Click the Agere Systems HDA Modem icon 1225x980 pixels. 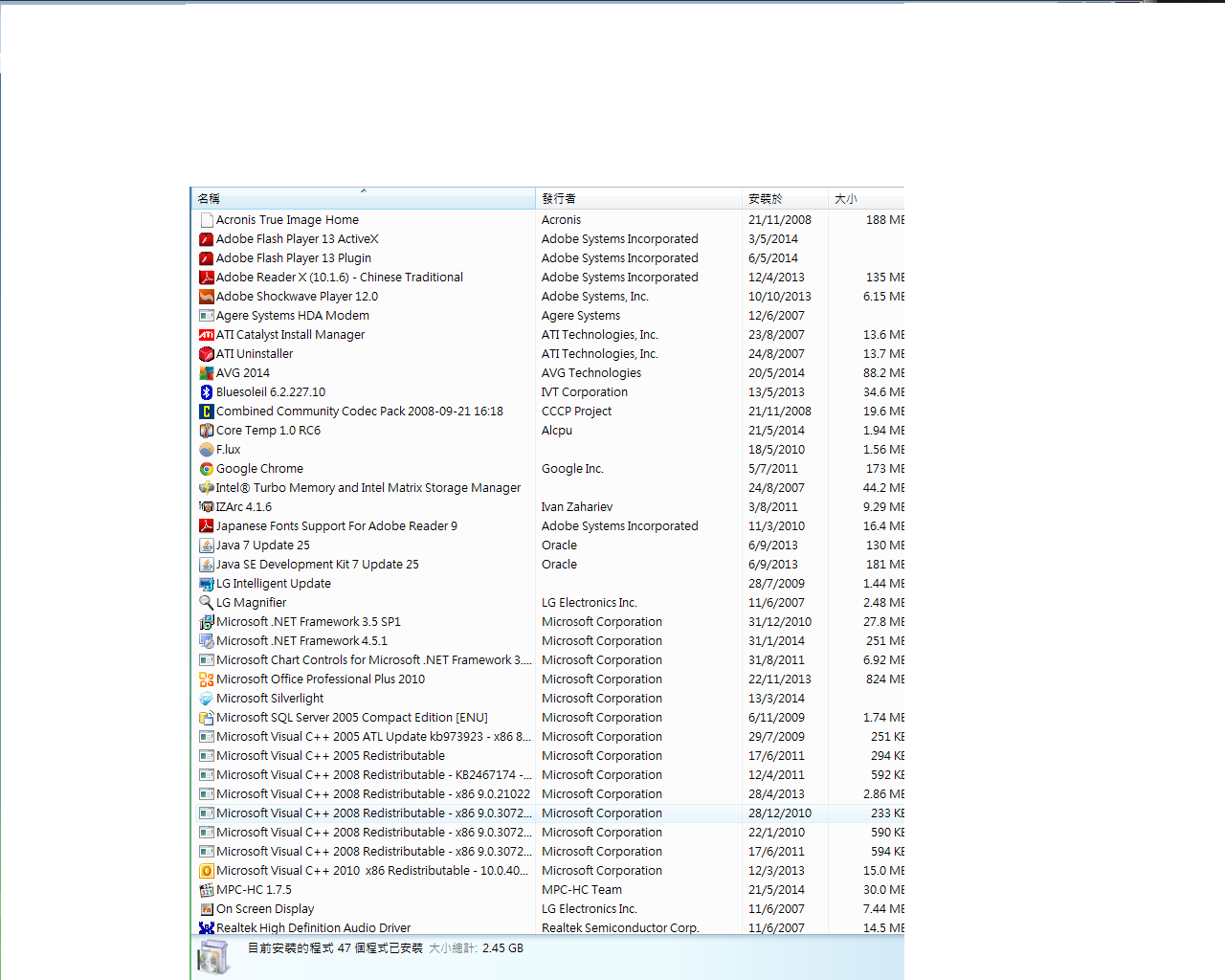coord(206,316)
